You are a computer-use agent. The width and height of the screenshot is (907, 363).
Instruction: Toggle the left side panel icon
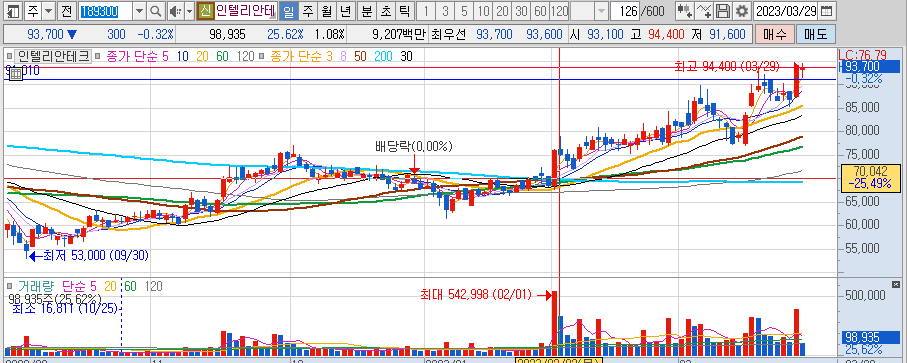(x=13, y=10)
